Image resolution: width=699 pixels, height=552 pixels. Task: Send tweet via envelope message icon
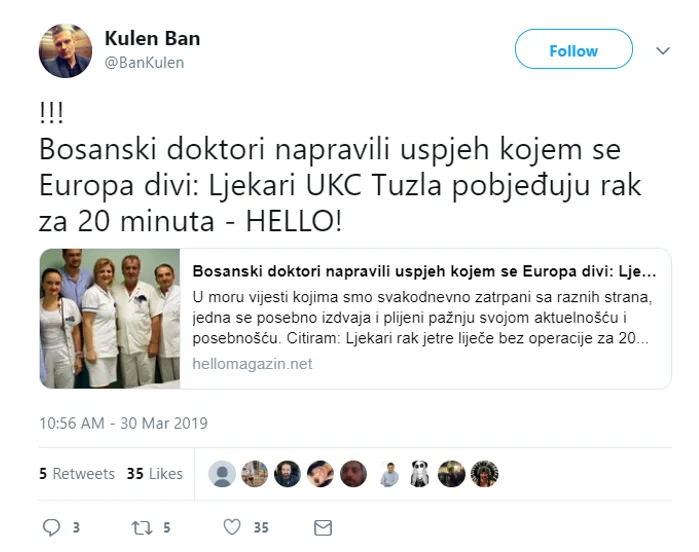(x=323, y=527)
